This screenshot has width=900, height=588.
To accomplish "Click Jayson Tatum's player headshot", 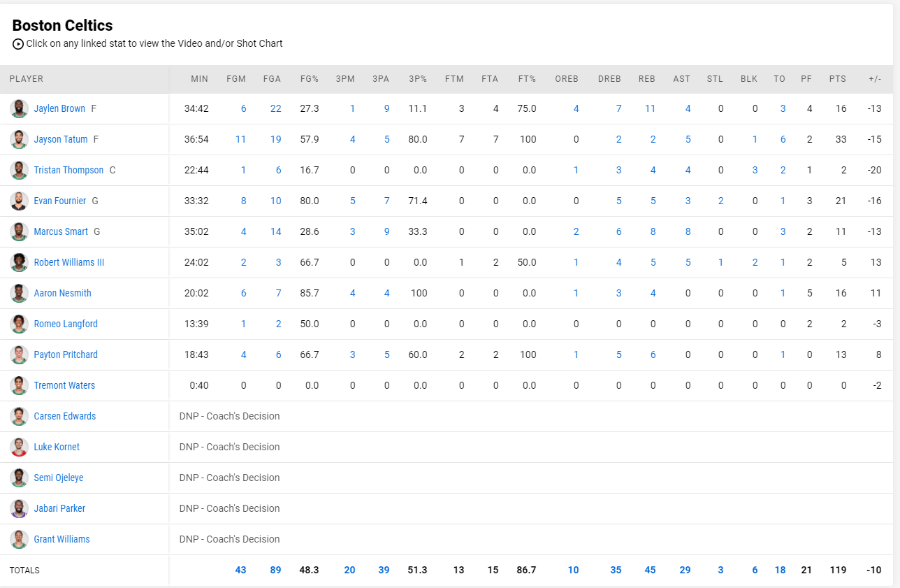I will pyautogui.click(x=19, y=140).
